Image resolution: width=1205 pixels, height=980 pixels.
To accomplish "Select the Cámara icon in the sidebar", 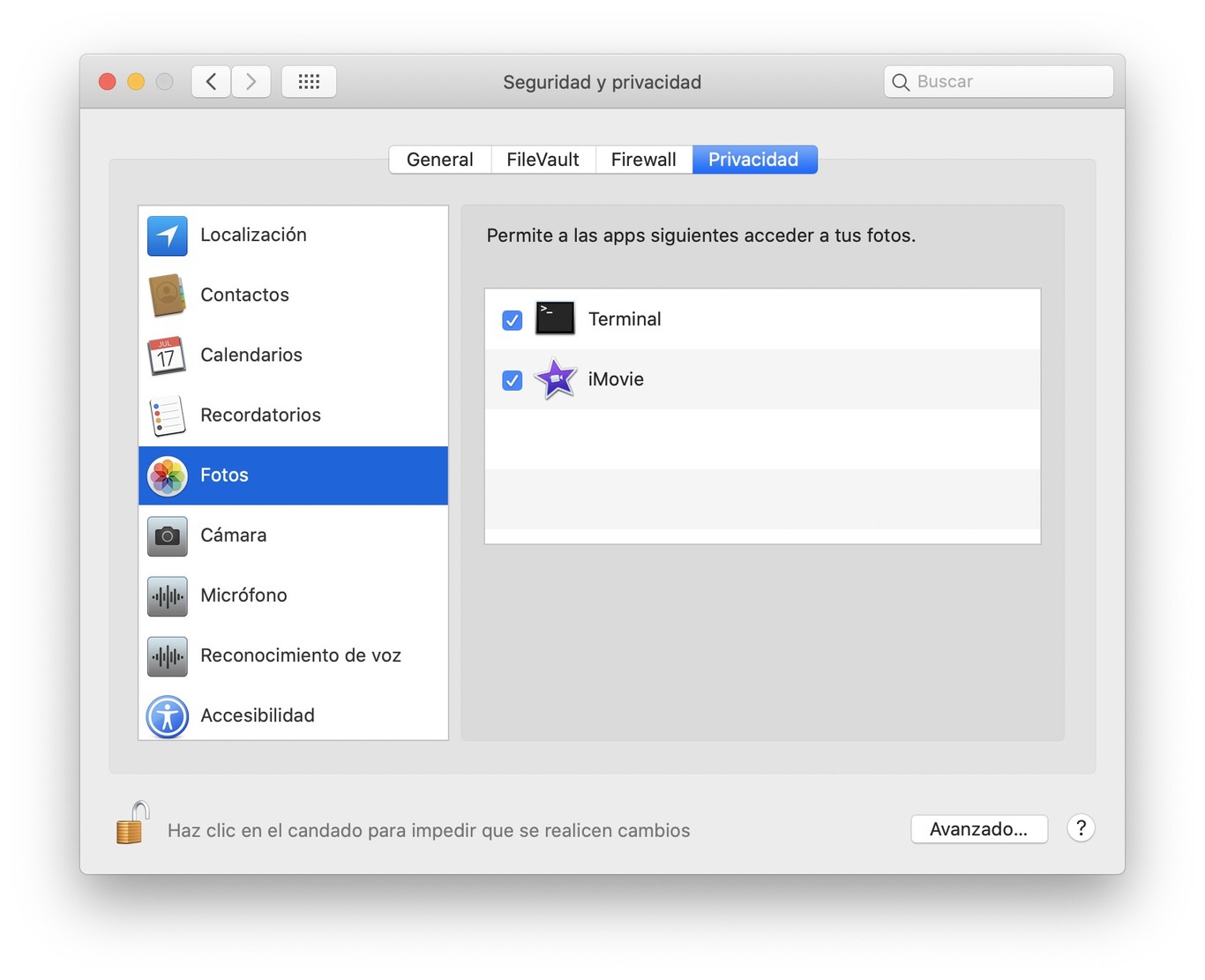I will point(167,535).
